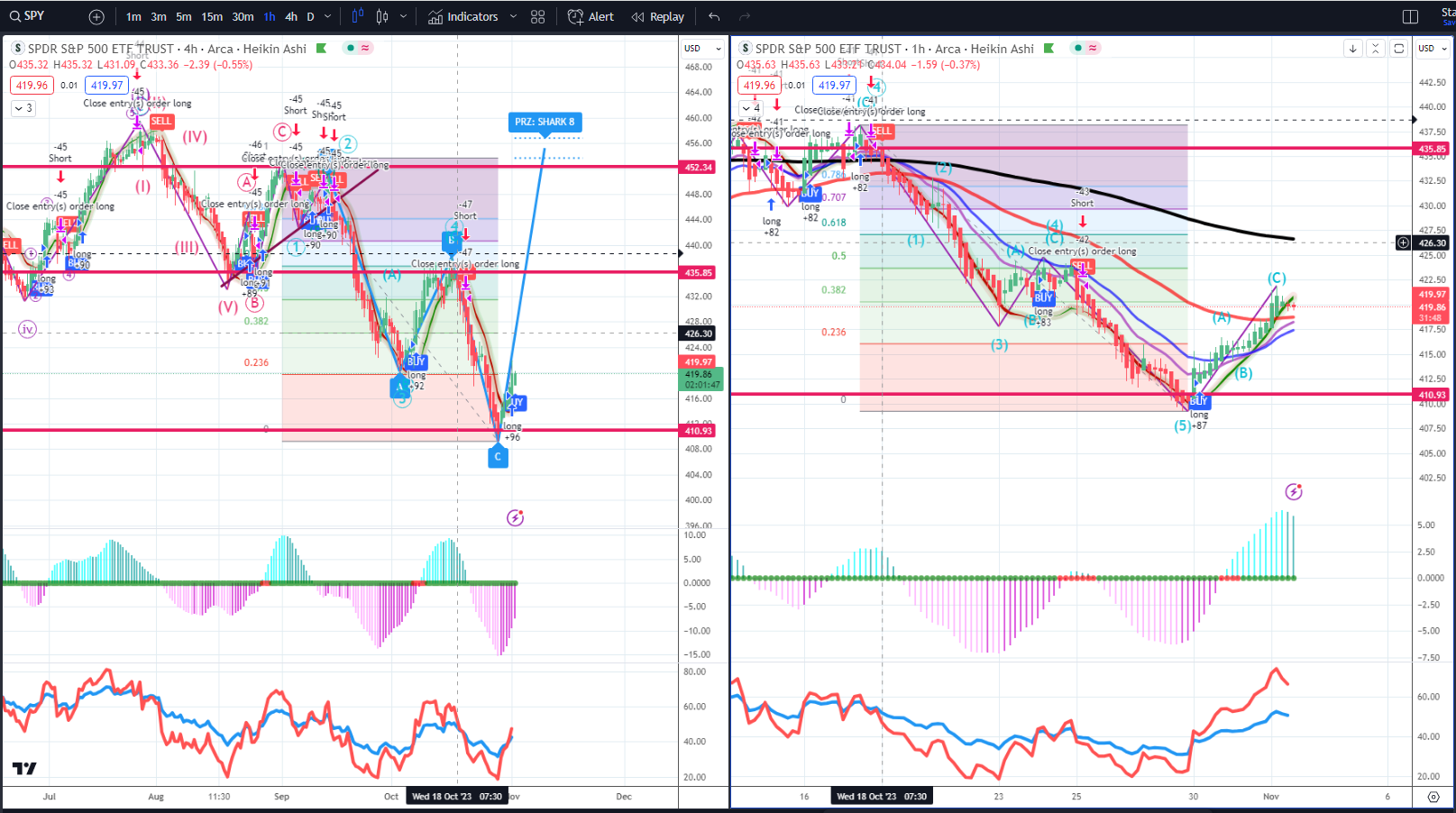Image resolution: width=1456 pixels, height=813 pixels.
Task: Click the 419.97 buy button on 4h chart
Action: (x=106, y=86)
